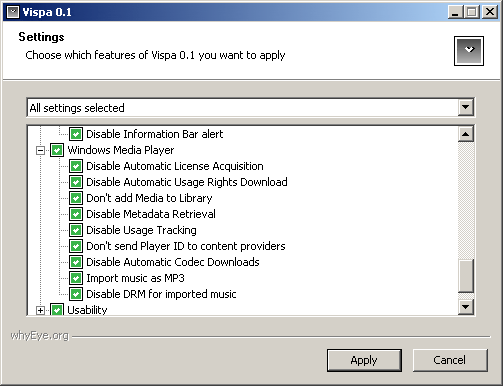Apply the selected settings

click(364, 360)
